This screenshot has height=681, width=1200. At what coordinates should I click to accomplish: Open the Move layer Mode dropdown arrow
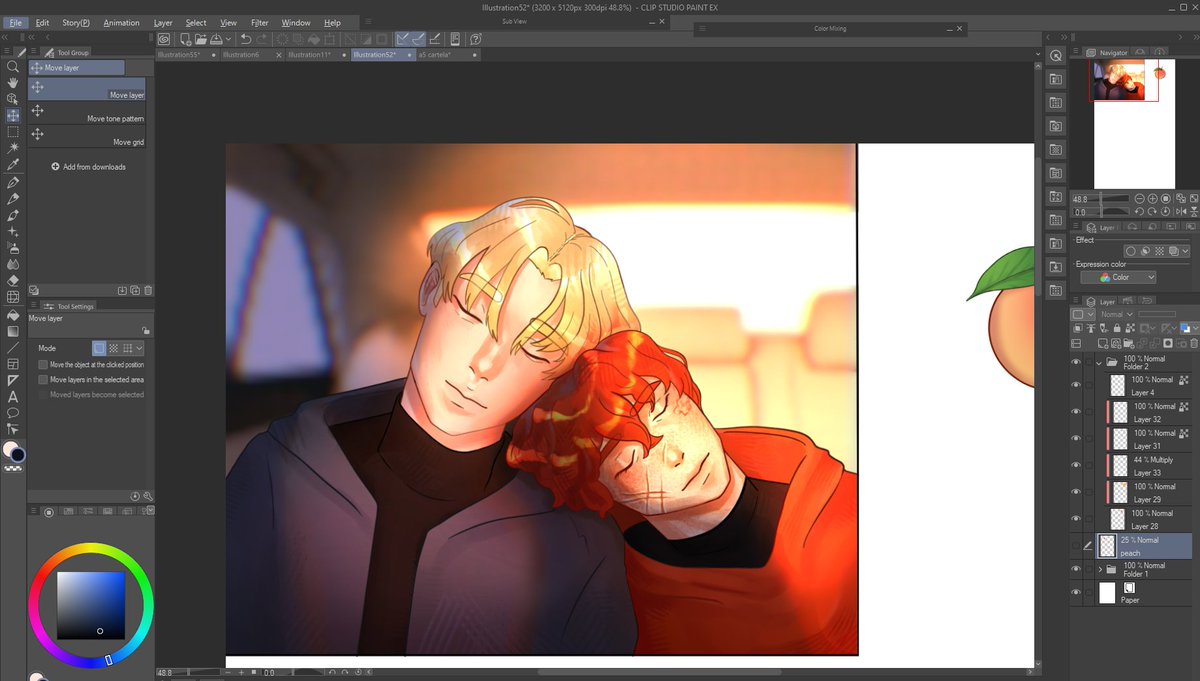point(139,348)
